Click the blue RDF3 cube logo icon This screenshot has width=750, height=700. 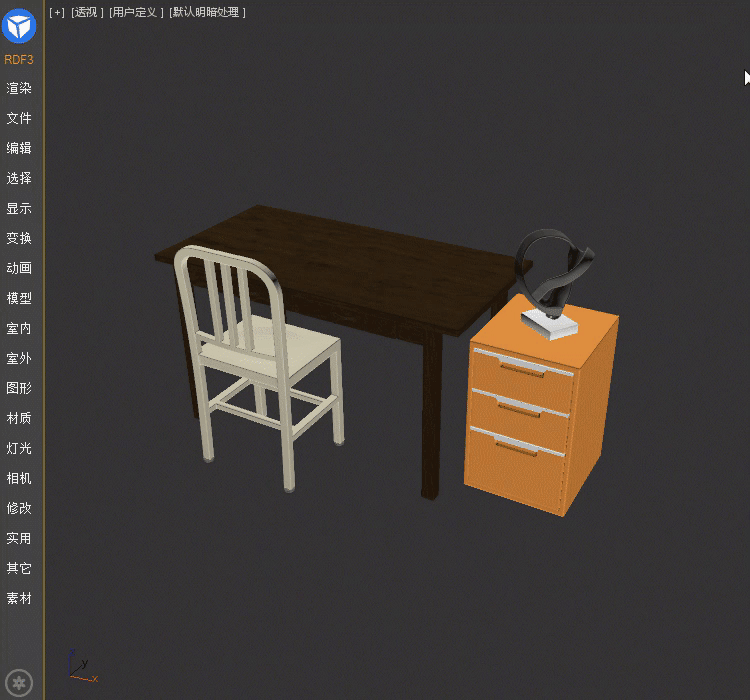coord(19,26)
